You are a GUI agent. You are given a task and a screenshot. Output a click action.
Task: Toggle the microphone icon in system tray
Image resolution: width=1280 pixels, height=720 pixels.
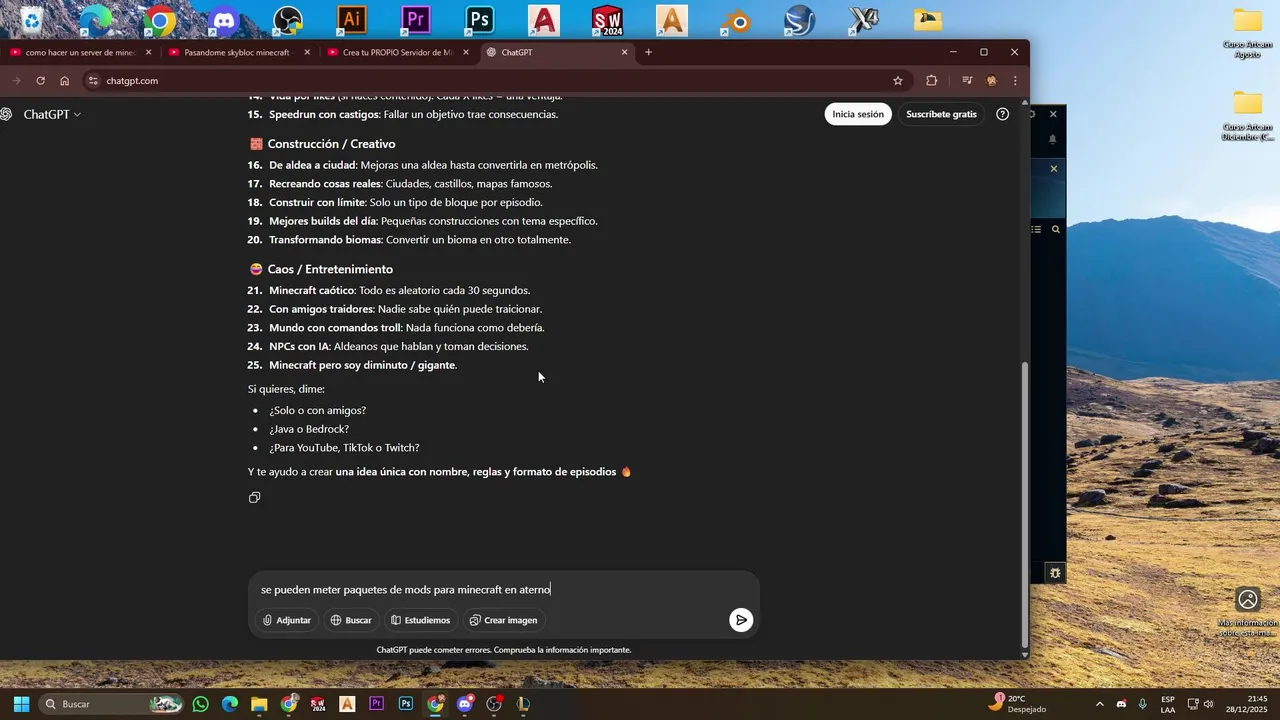pos(1142,704)
